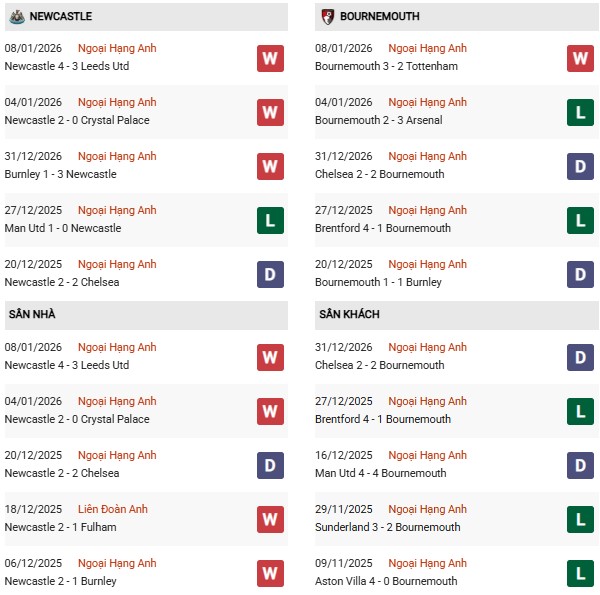600x595 pixels.
Task: Click L badge for Bournemouth 2-3 Arsenal
Action: point(580,112)
